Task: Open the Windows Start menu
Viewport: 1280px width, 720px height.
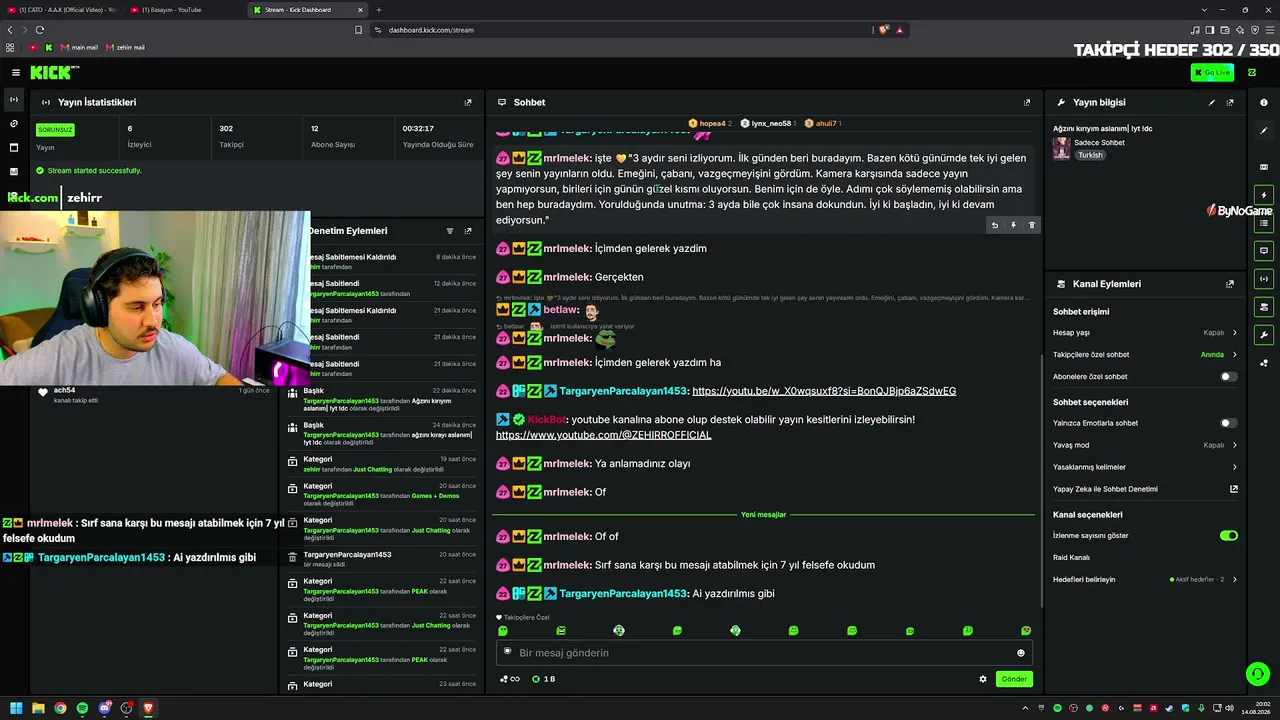Action: (x=16, y=708)
